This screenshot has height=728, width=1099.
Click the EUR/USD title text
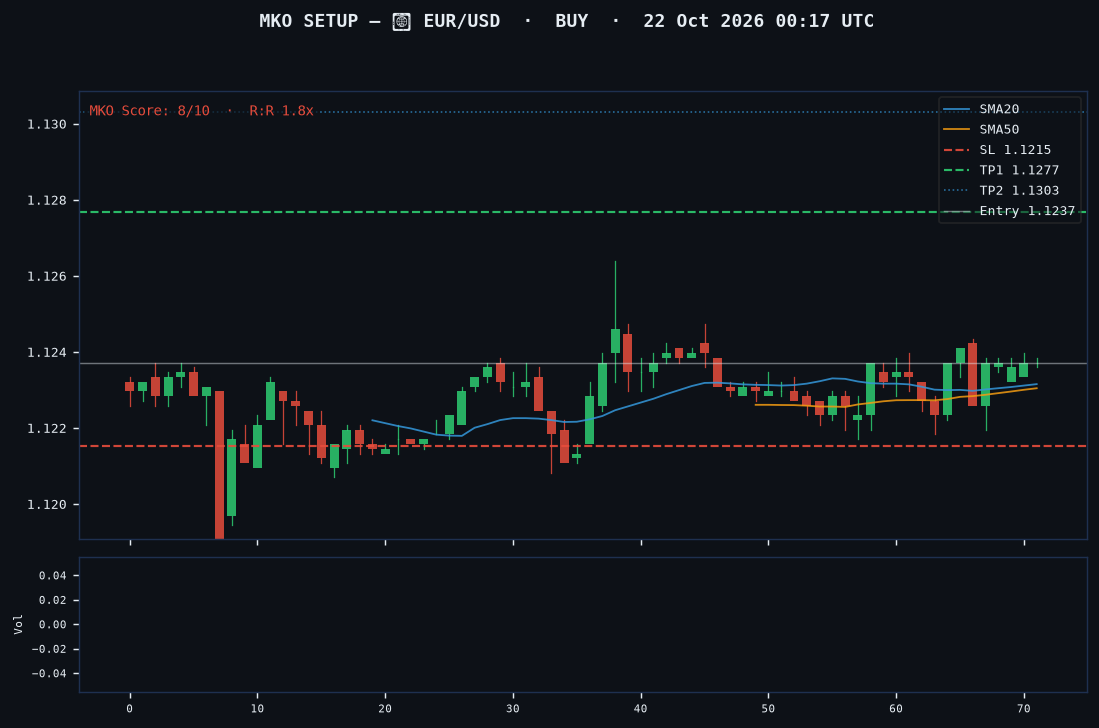click(462, 21)
